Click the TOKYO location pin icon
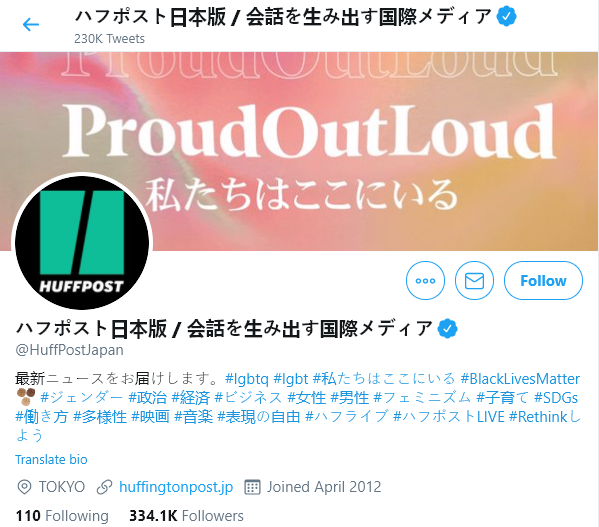Screen dimensions: 599x527 click(24, 487)
